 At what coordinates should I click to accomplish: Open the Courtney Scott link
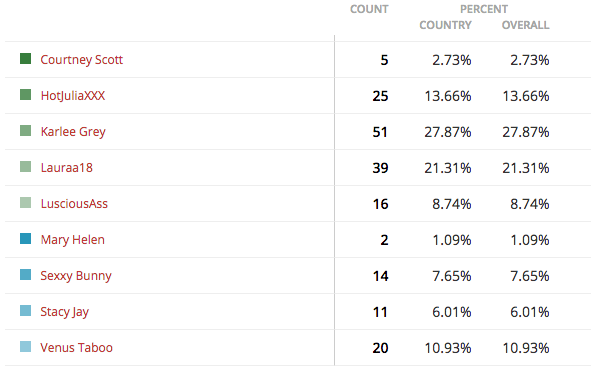click(x=81, y=60)
